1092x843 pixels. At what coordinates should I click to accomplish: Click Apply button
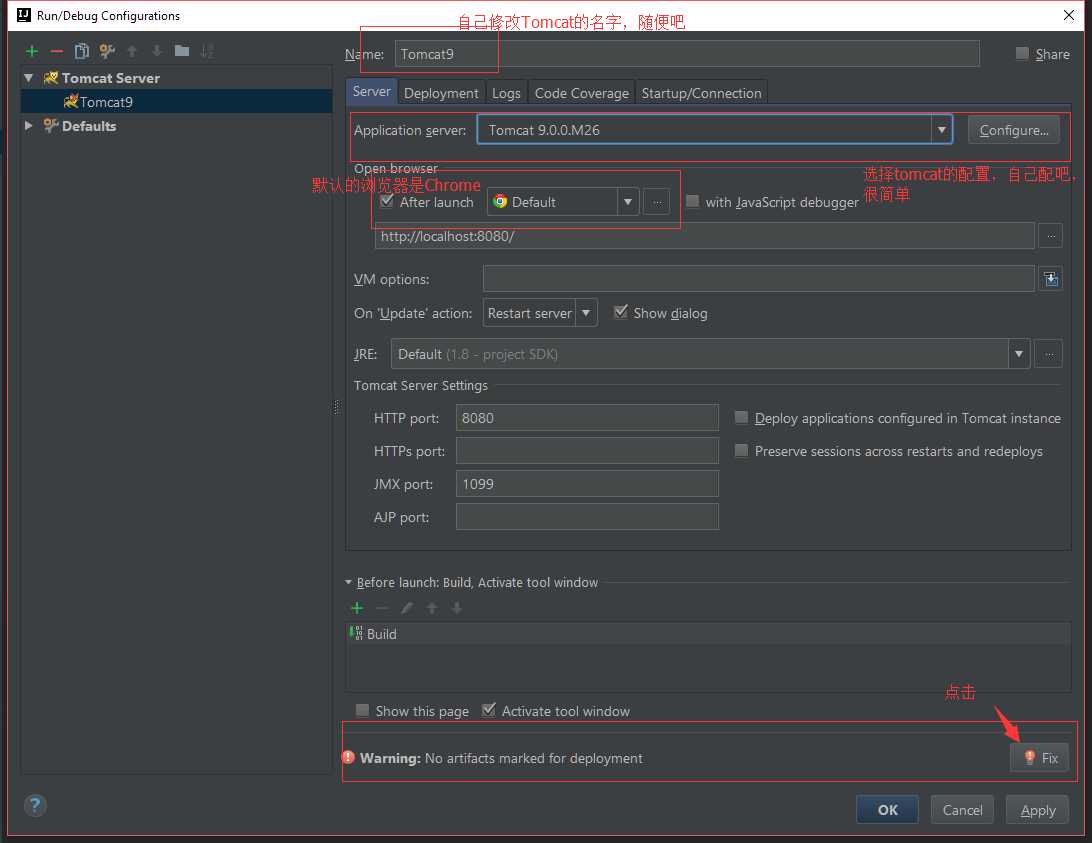tap(1038, 810)
